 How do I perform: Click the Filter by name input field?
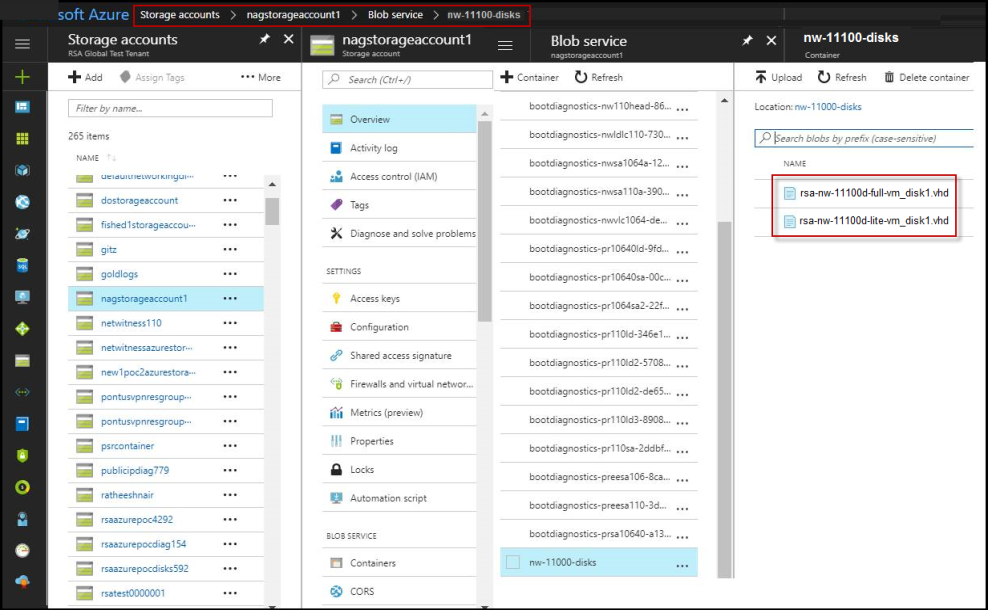click(170, 108)
